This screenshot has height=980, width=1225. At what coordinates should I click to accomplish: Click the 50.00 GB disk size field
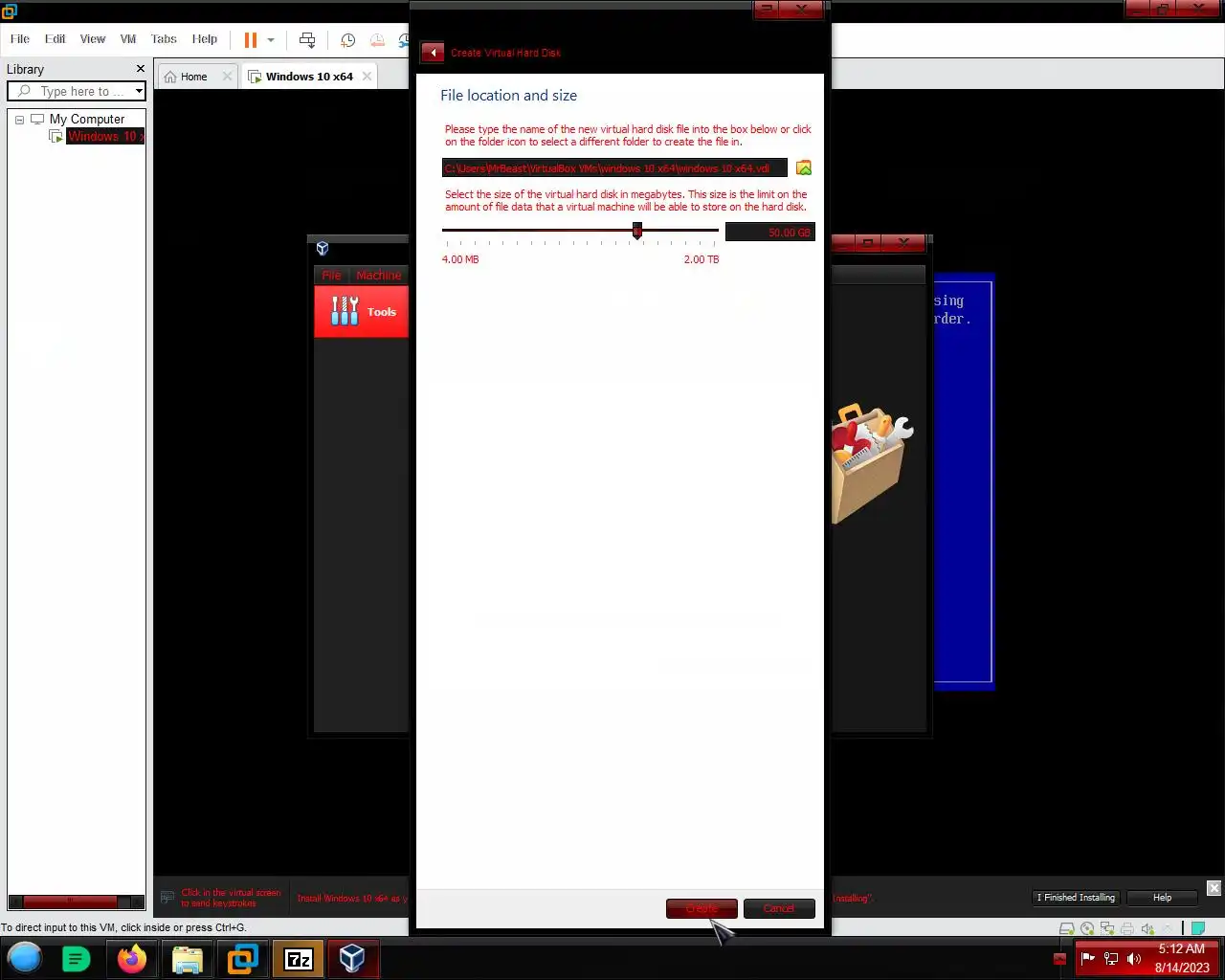(770, 233)
